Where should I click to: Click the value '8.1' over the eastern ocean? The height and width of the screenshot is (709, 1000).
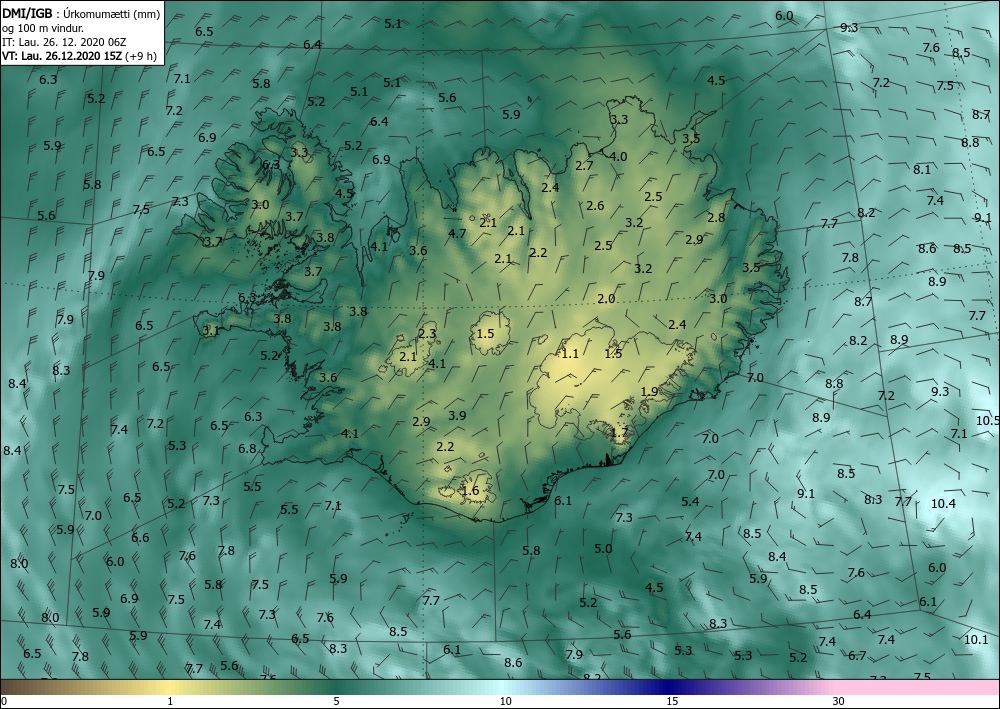pyautogui.click(x=922, y=170)
